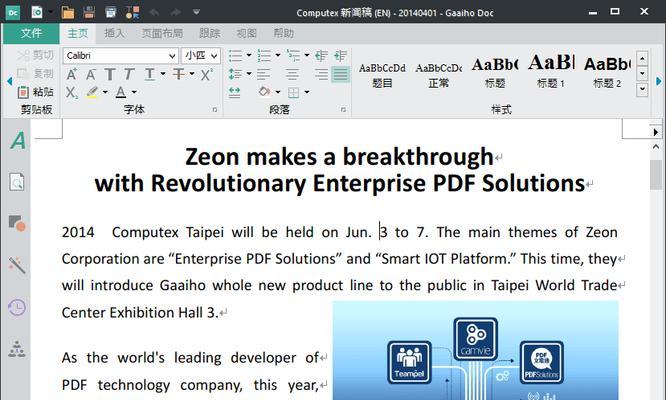Decrease font size with A- icon
Screen dimensions: 666x400
(x=90, y=74)
